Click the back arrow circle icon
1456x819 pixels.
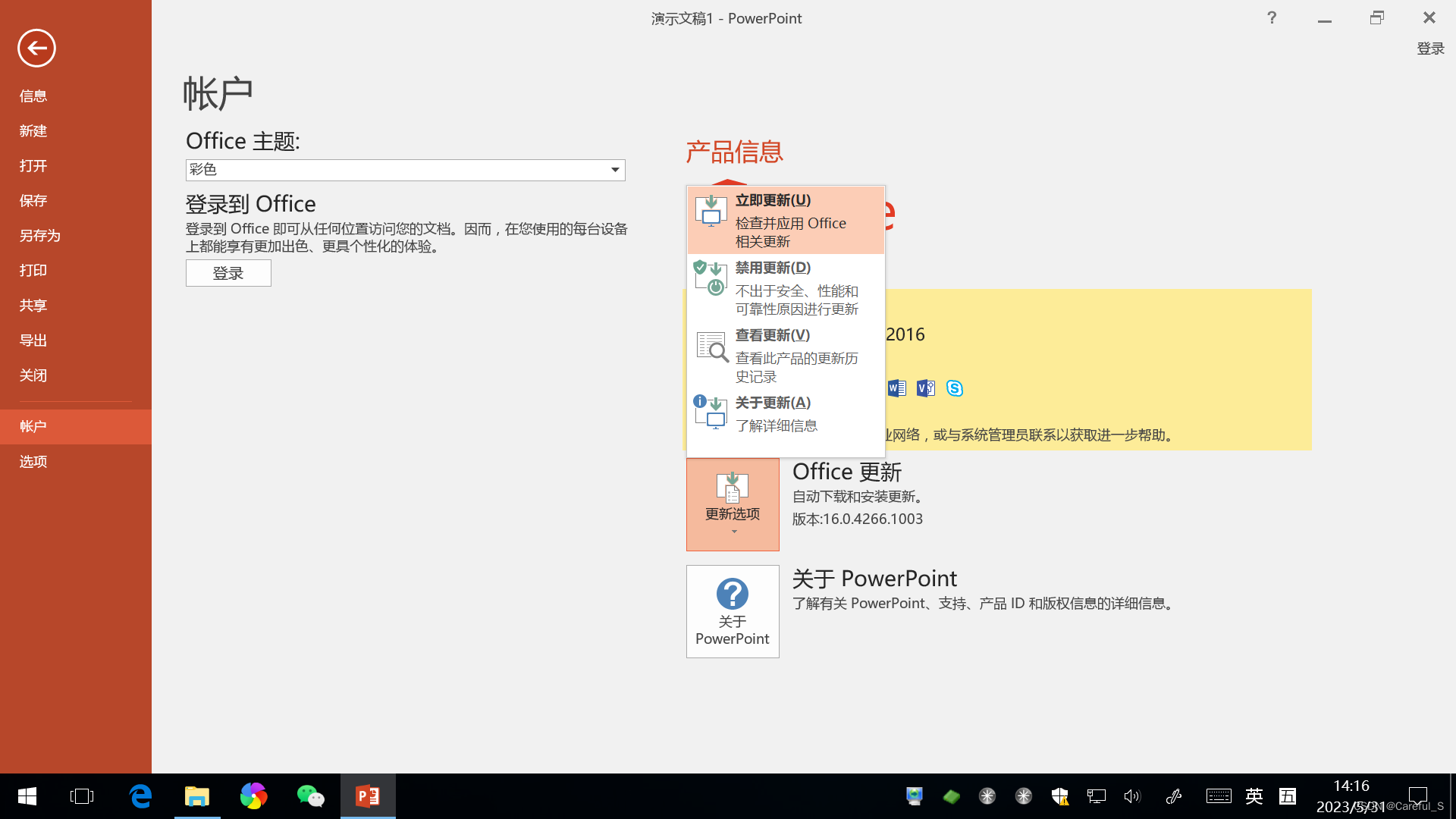pos(36,49)
